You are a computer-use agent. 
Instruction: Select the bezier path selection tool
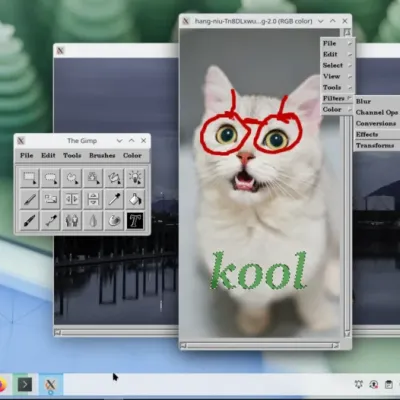[114, 177]
